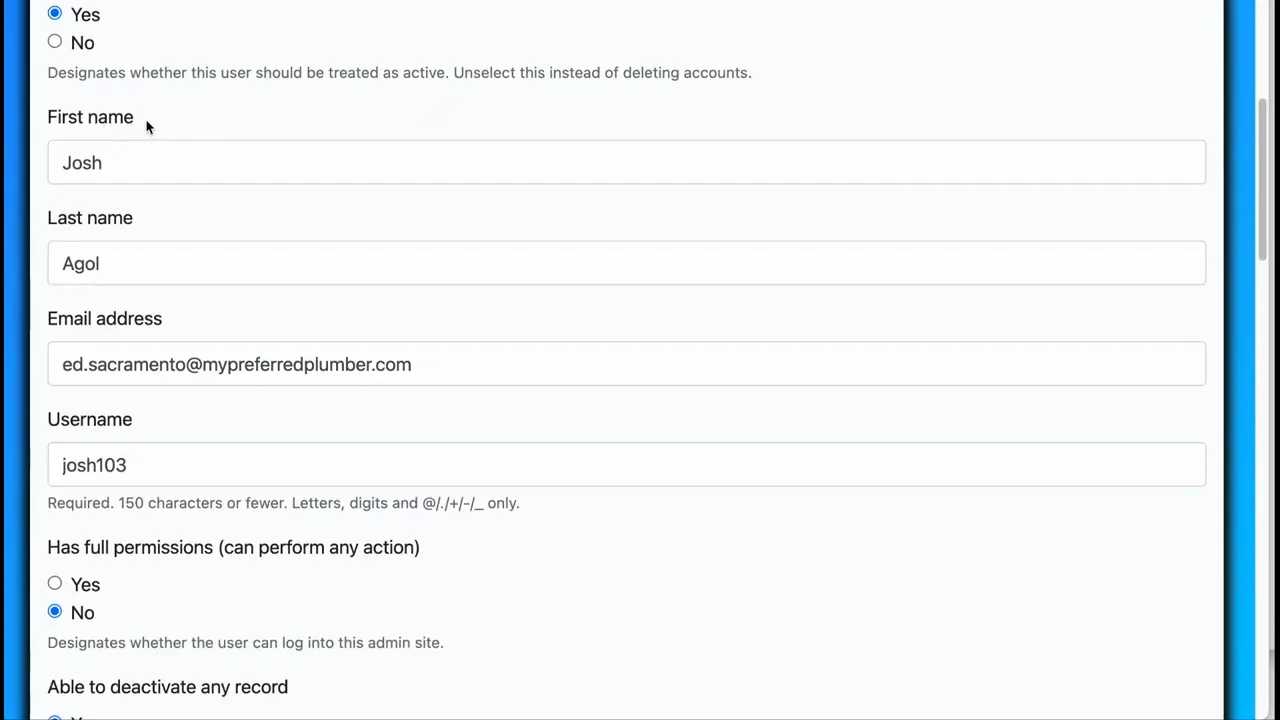Click the "Username" field label
This screenshot has width=1280, height=720.
point(89,419)
